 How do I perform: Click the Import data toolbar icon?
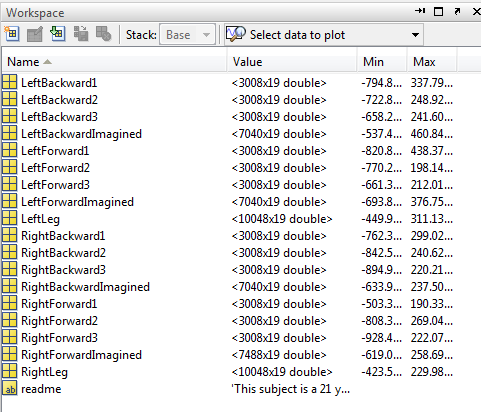pos(58,34)
